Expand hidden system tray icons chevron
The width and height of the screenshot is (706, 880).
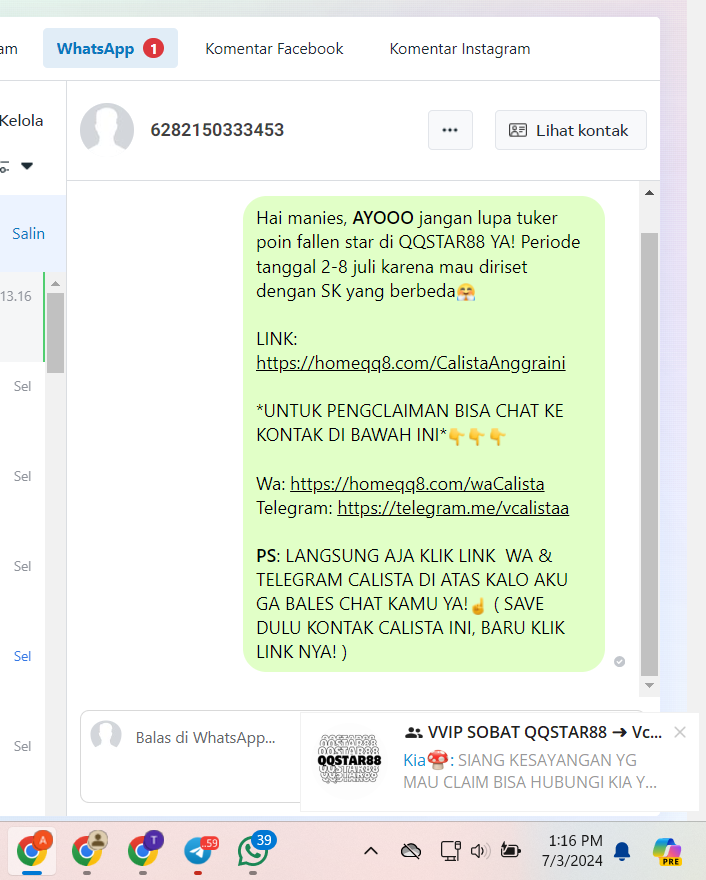(x=371, y=851)
